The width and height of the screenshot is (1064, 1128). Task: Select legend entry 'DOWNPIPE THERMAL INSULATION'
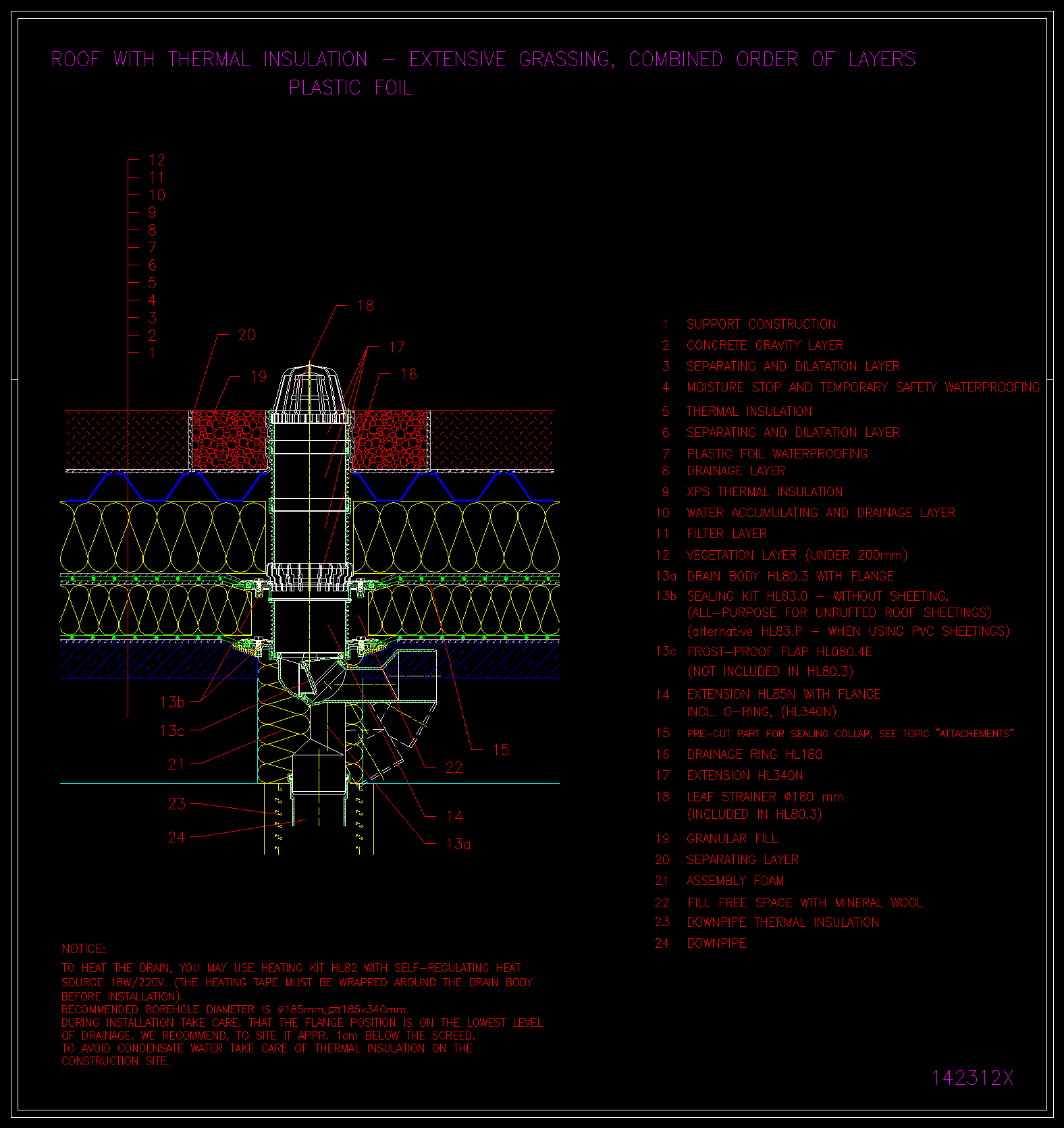(x=783, y=923)
